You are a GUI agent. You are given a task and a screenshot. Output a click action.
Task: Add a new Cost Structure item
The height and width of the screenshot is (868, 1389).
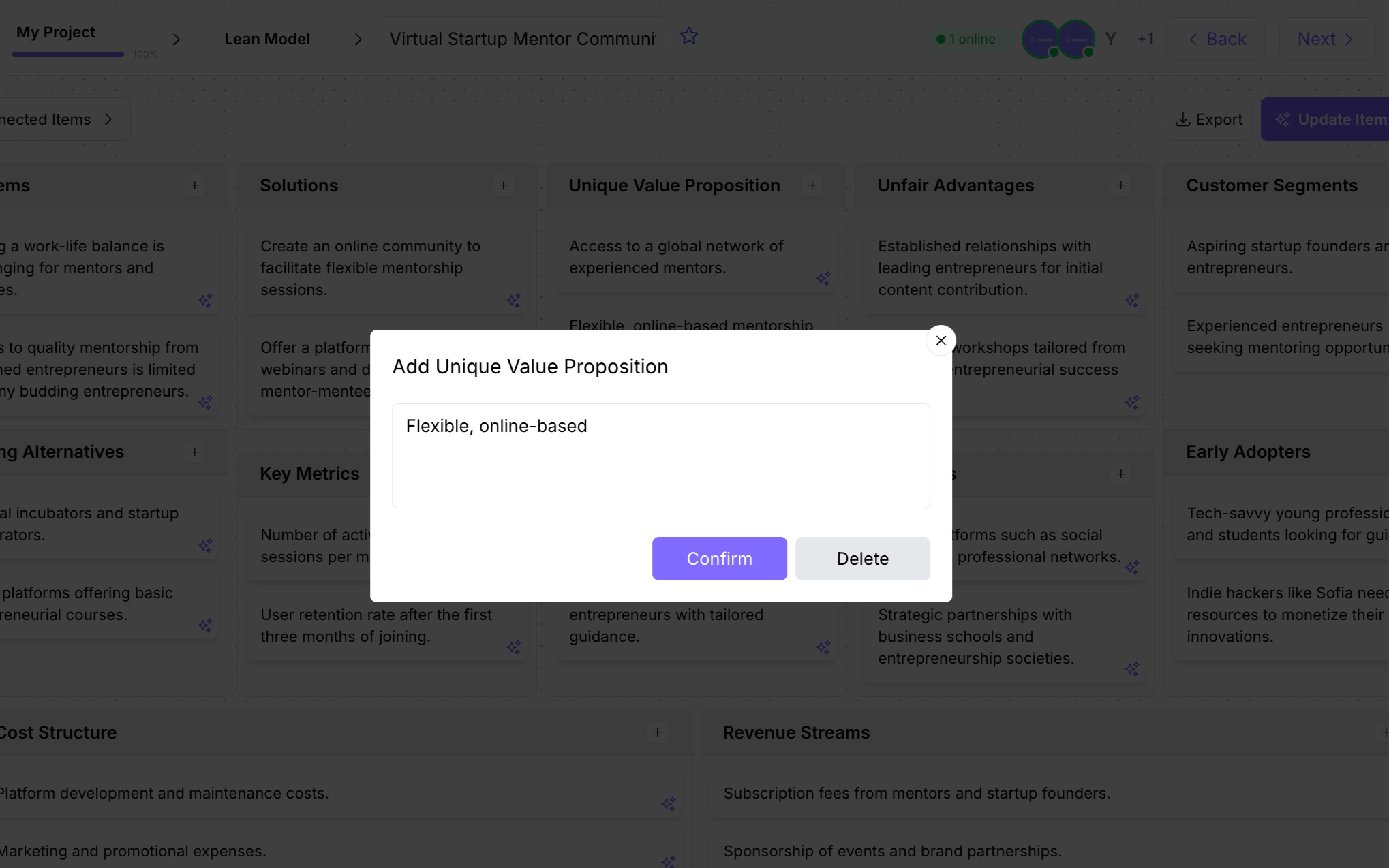[658, 732]
